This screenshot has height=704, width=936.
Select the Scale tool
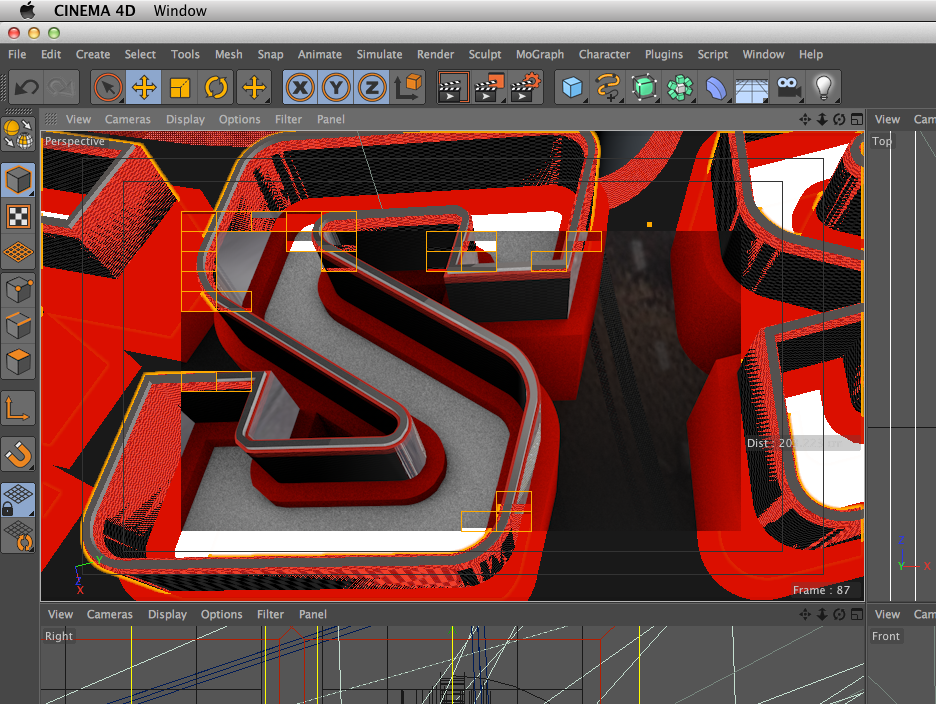click(x=180, y=88)
